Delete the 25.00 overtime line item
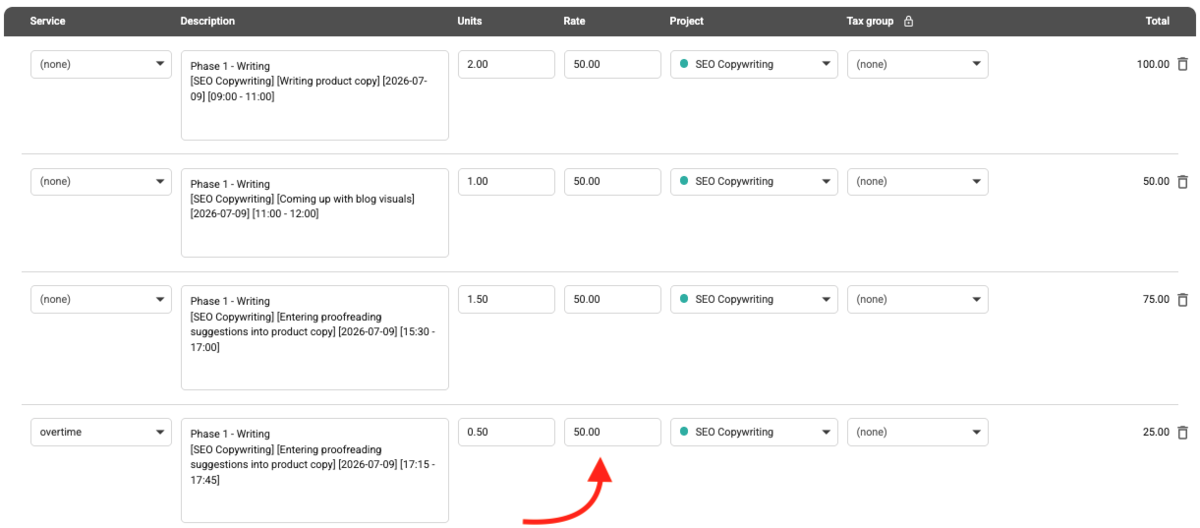Screen dimensions: 1200x528 tap(1183, 432)
